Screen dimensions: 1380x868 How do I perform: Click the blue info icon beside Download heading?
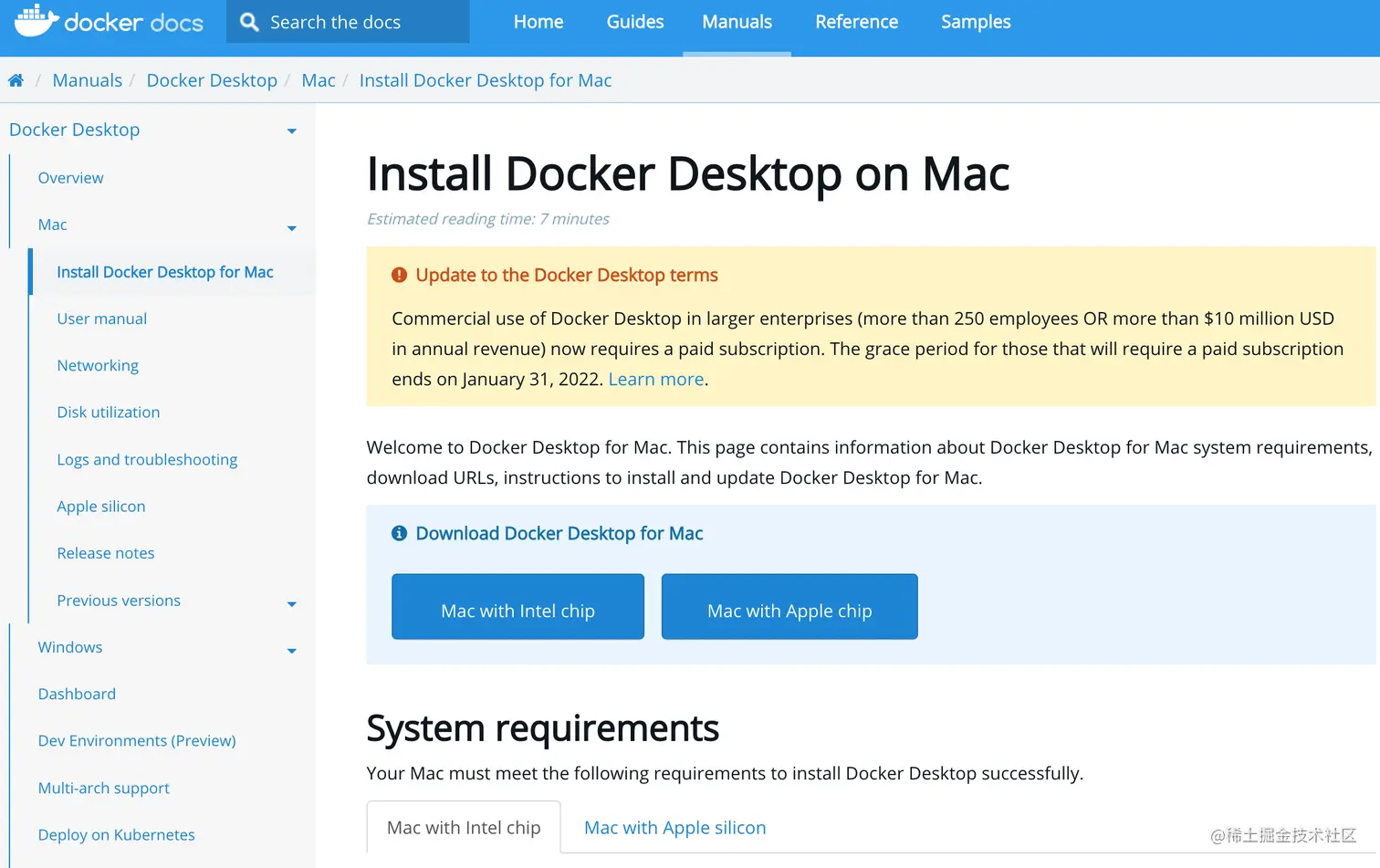coord(399,533)
